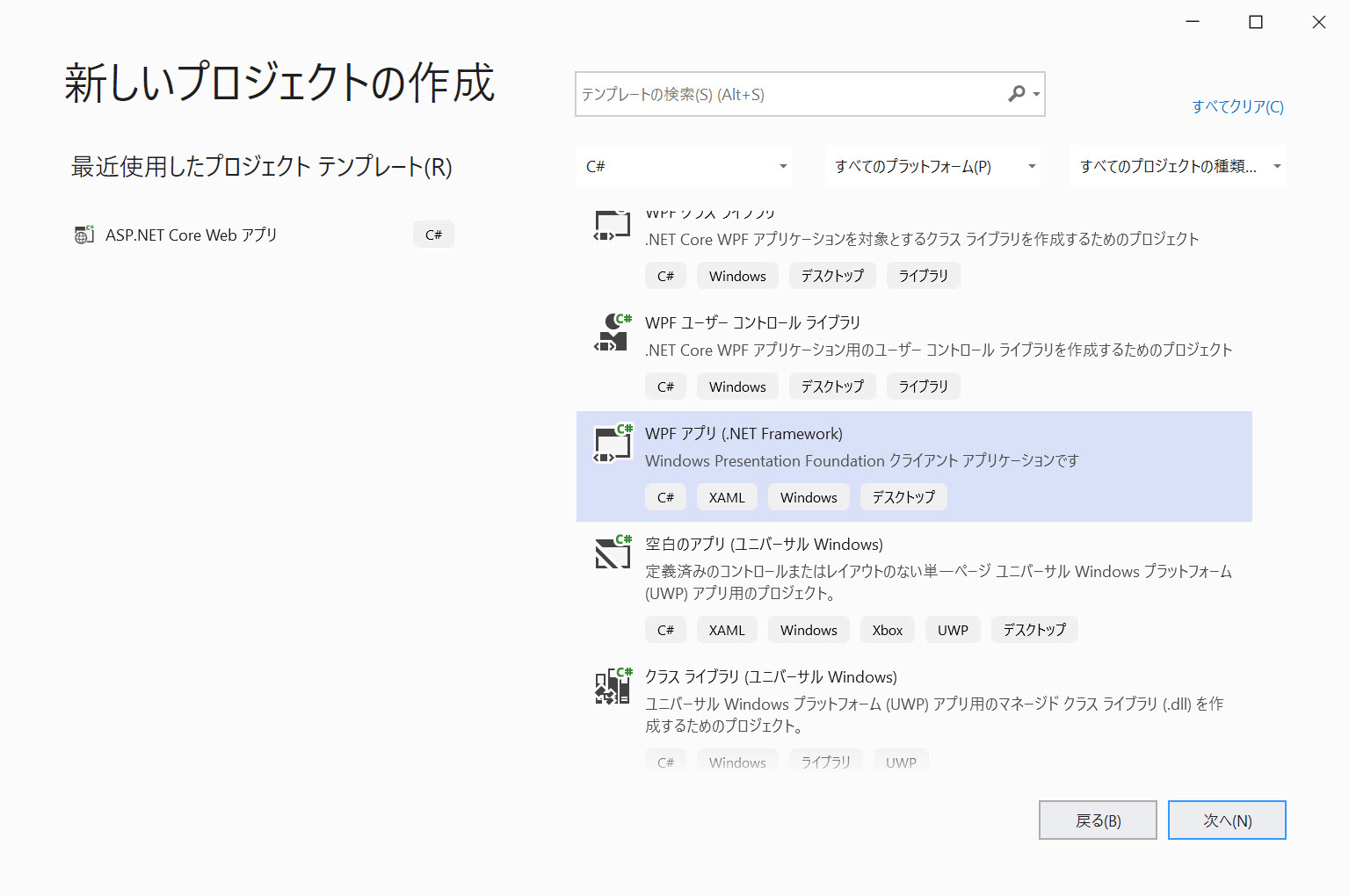This screenshot has height=896, width=1349.
Task: Click WPF アプリ (.NET Framework) icon
Action: [613, 443]
